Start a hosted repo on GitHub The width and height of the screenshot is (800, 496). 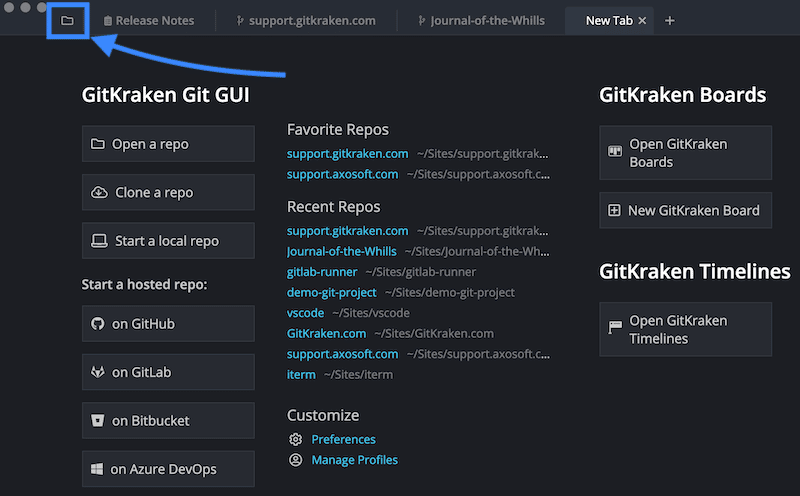click(x=168, y=324)
